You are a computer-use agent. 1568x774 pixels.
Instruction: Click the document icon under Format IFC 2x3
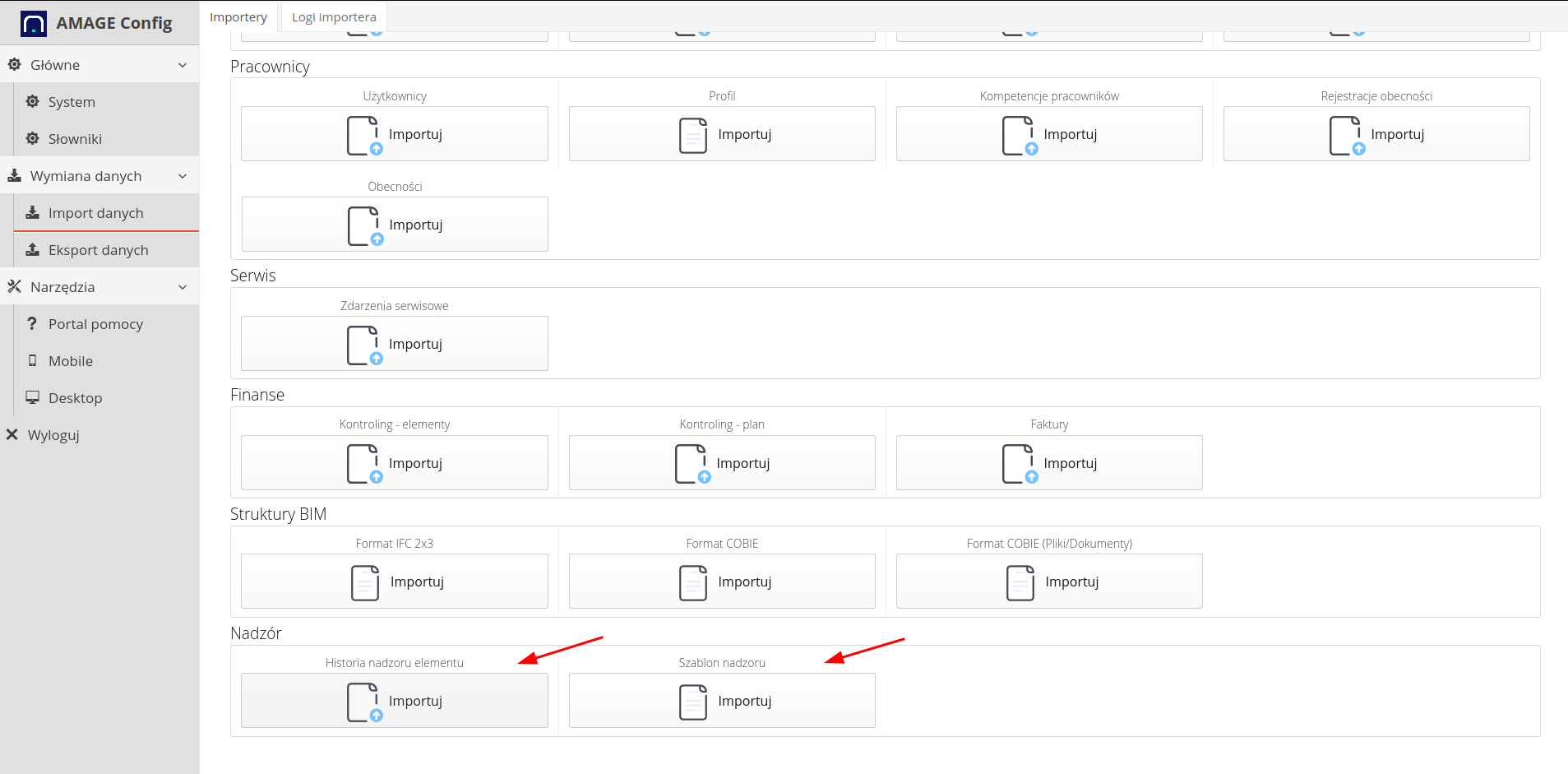click(x=365, y=582)
